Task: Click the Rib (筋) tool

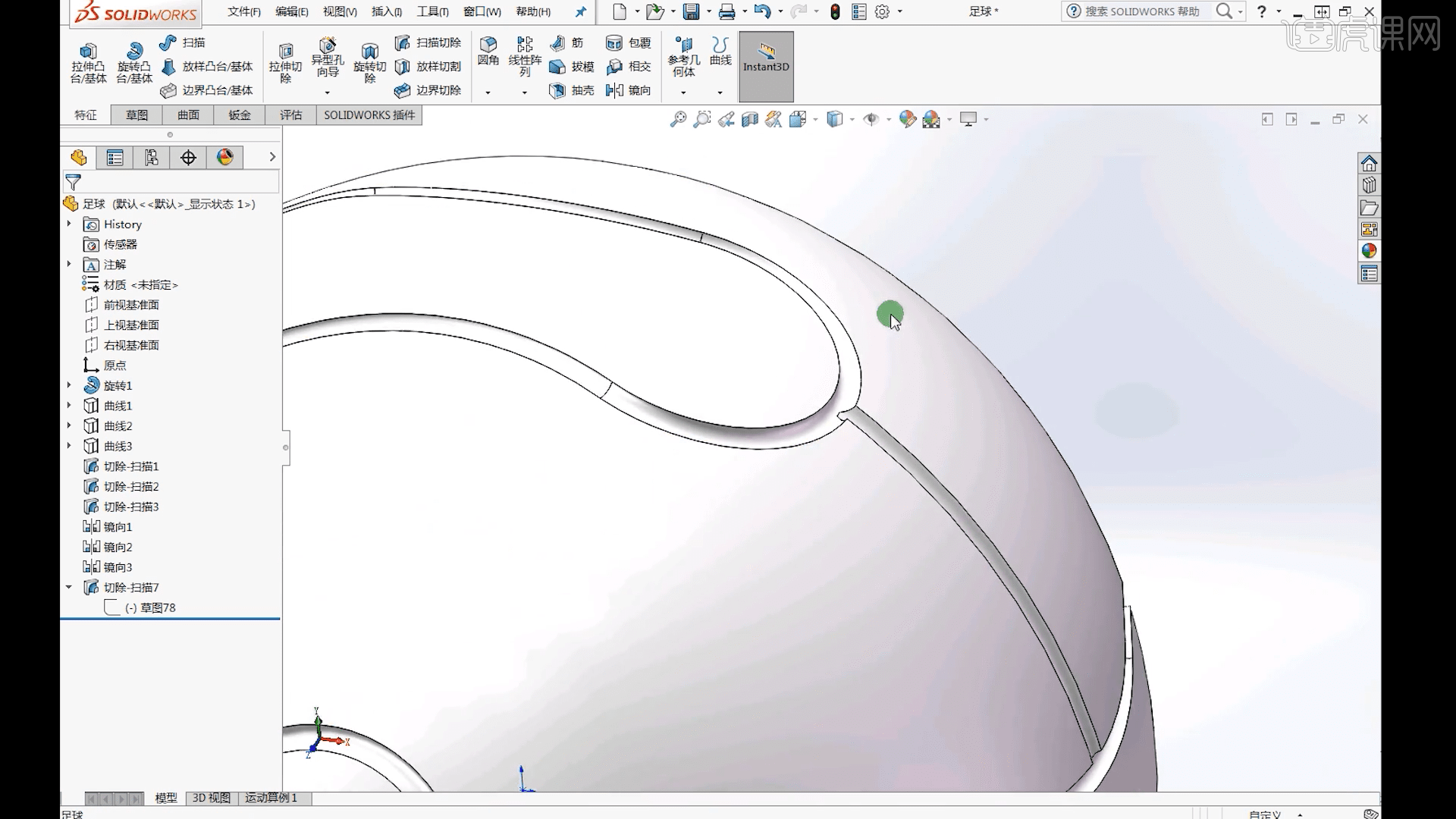Action: (566, 42)
